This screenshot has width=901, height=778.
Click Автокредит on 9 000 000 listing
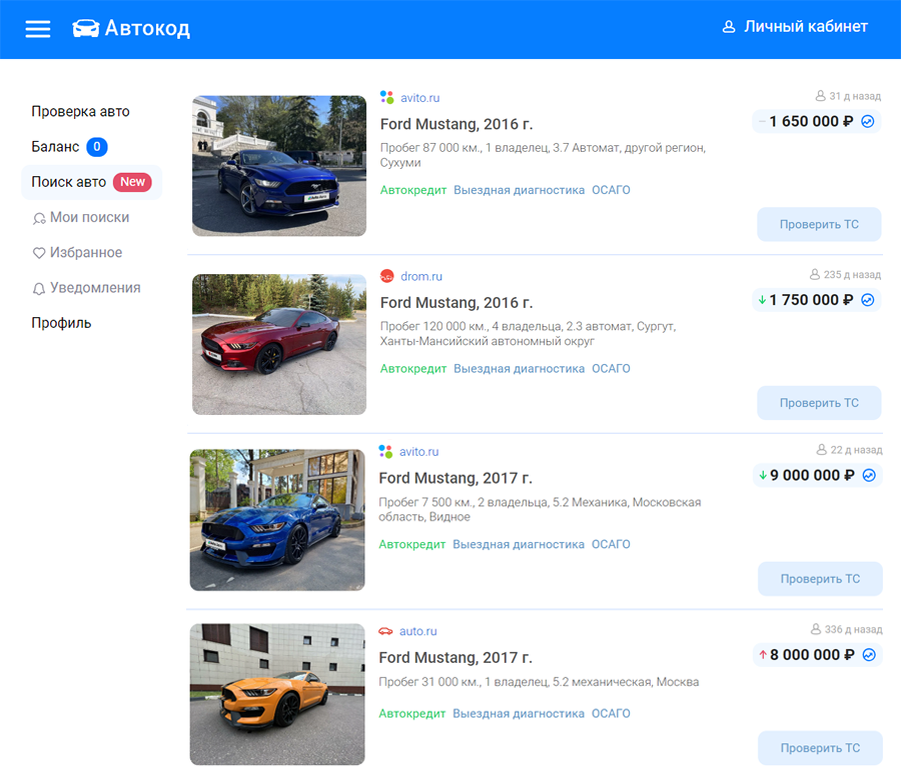click(x=412, y=544)
